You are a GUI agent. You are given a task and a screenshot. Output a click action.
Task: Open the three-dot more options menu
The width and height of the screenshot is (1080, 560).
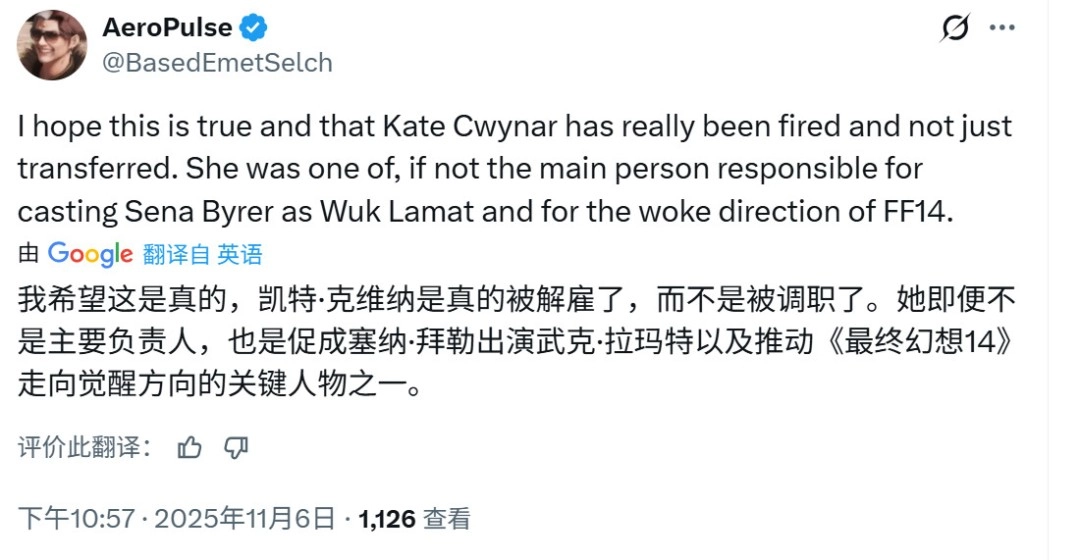pos(1002,28)
